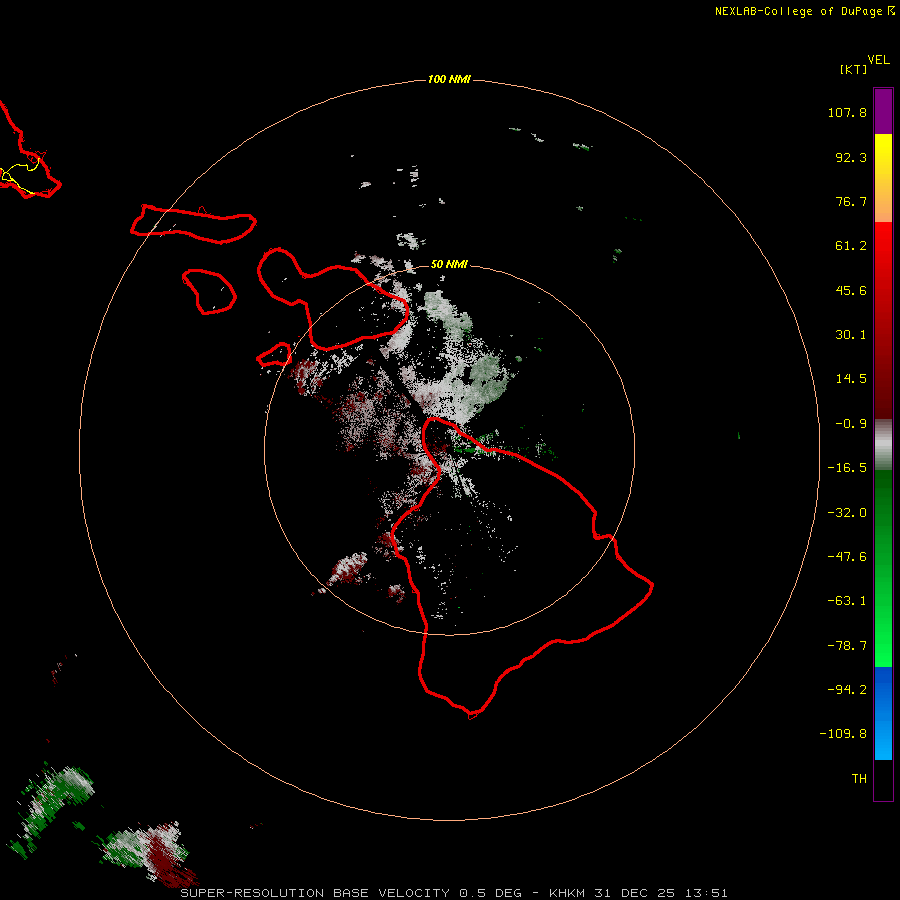This screenshot has height=900, width=900.
Task: Click the "[KT]" units label
Action: click(853, 69)
